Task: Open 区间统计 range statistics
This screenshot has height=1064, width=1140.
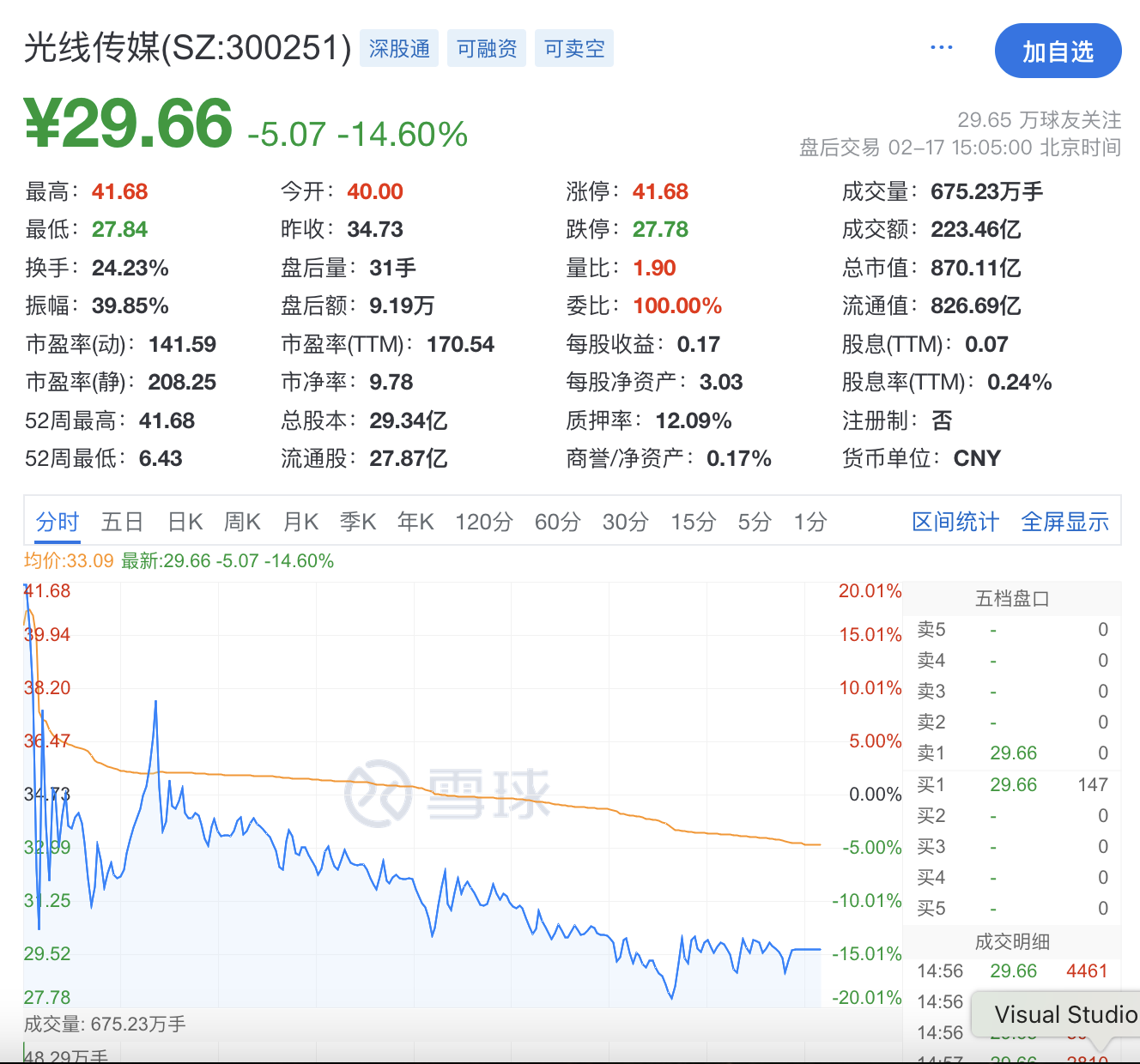Action: [x=955, y=522]
